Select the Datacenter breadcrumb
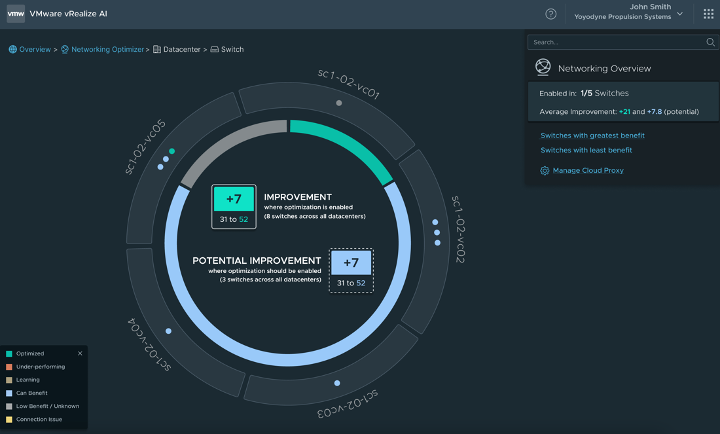 182,49
